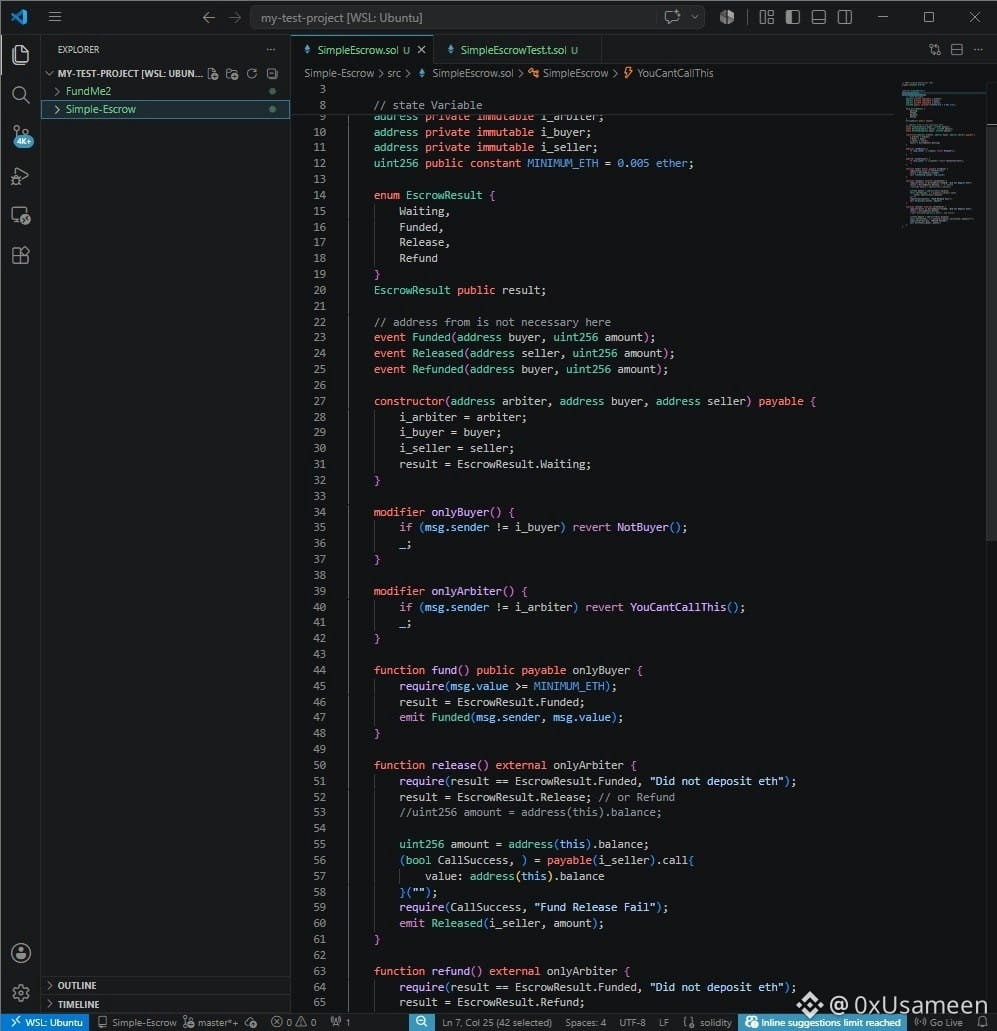The image size is (997, 1031).
Task: Expand the FundMe2 folder
Action: (x=88, y=91)
